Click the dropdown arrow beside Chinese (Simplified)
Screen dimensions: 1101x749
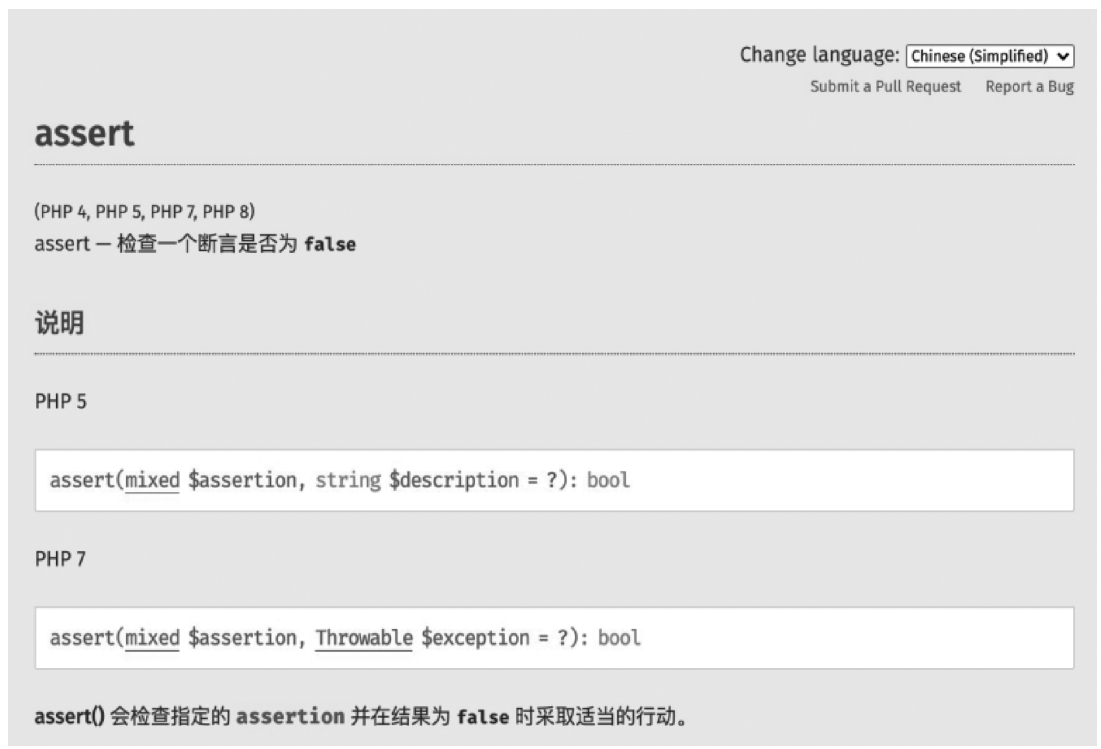(1063, 56)
